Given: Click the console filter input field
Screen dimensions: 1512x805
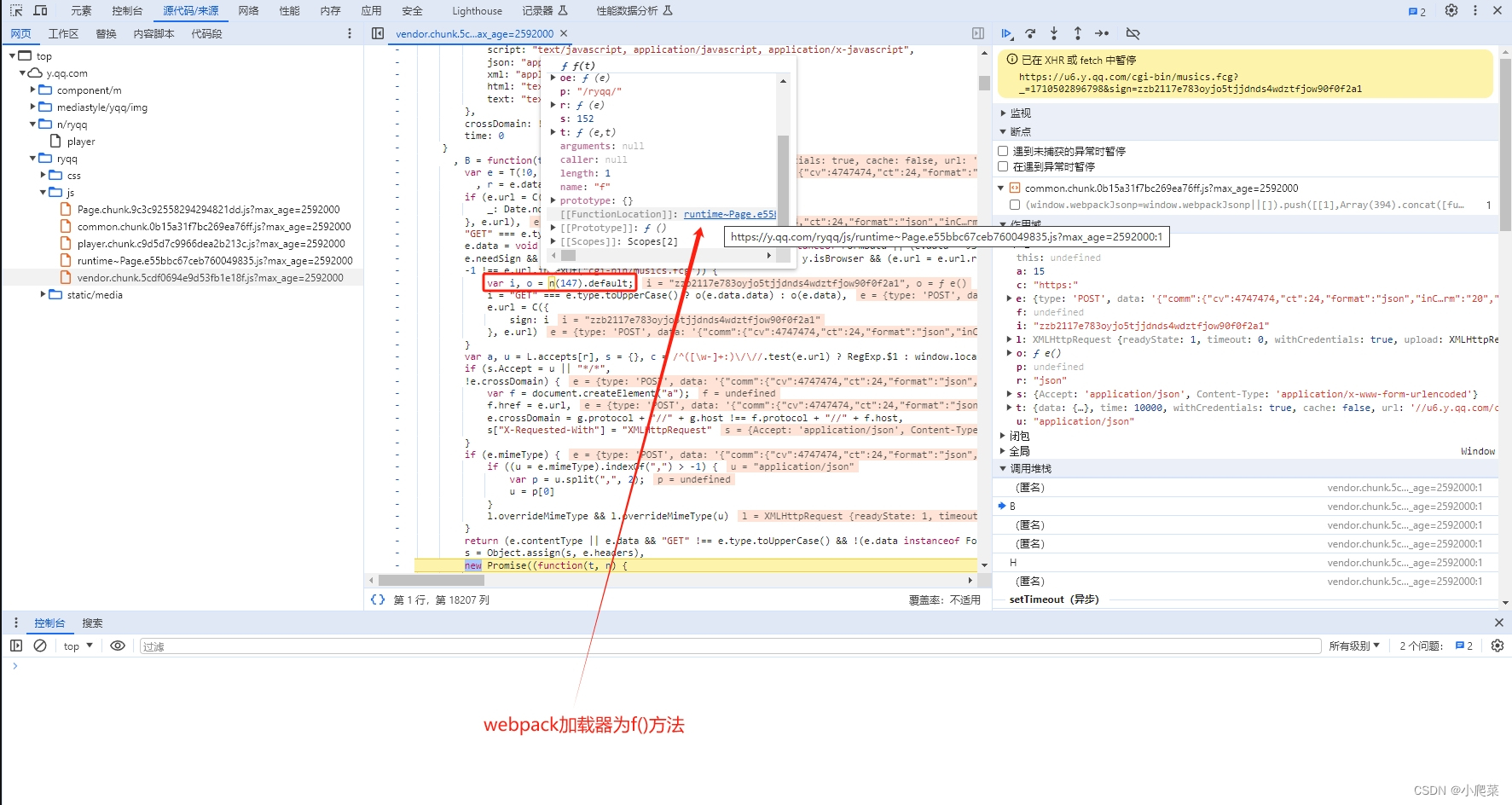Looking at the screenshot, I should pyautogui.click(x=729, y=646).
